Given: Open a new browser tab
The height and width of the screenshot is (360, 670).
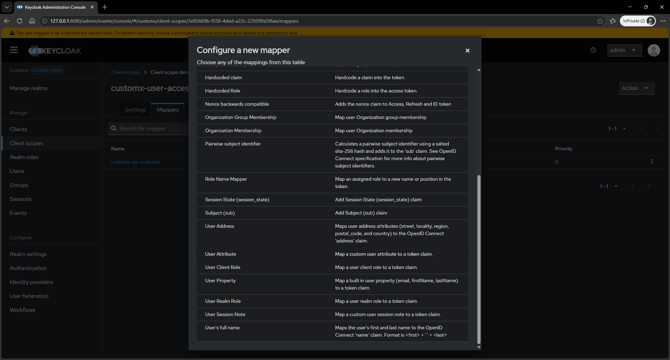Looking at the screenshot, I should tap(105, 7).
